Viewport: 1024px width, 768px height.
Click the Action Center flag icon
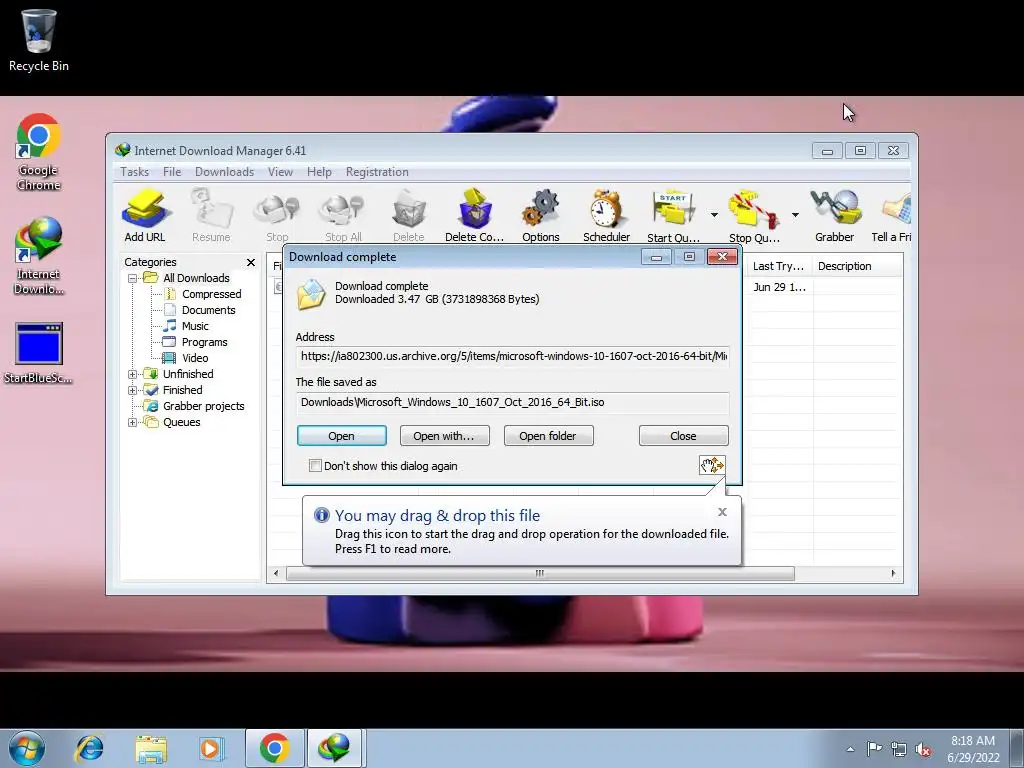[874, 749]
